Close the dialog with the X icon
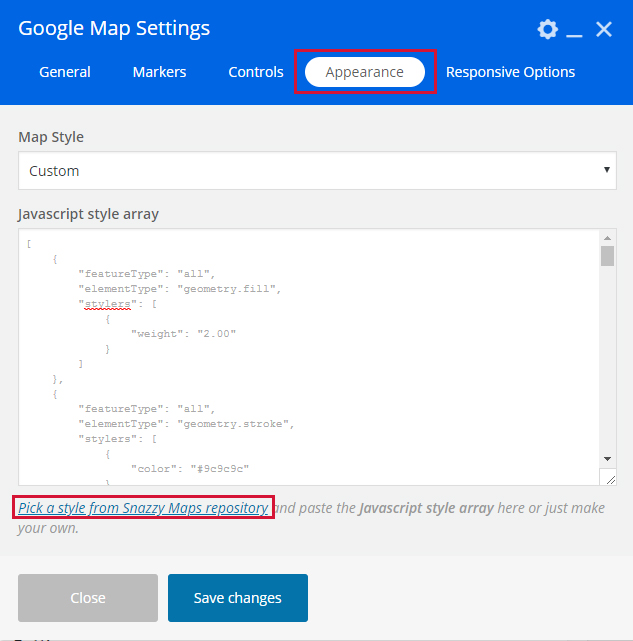 604,29
